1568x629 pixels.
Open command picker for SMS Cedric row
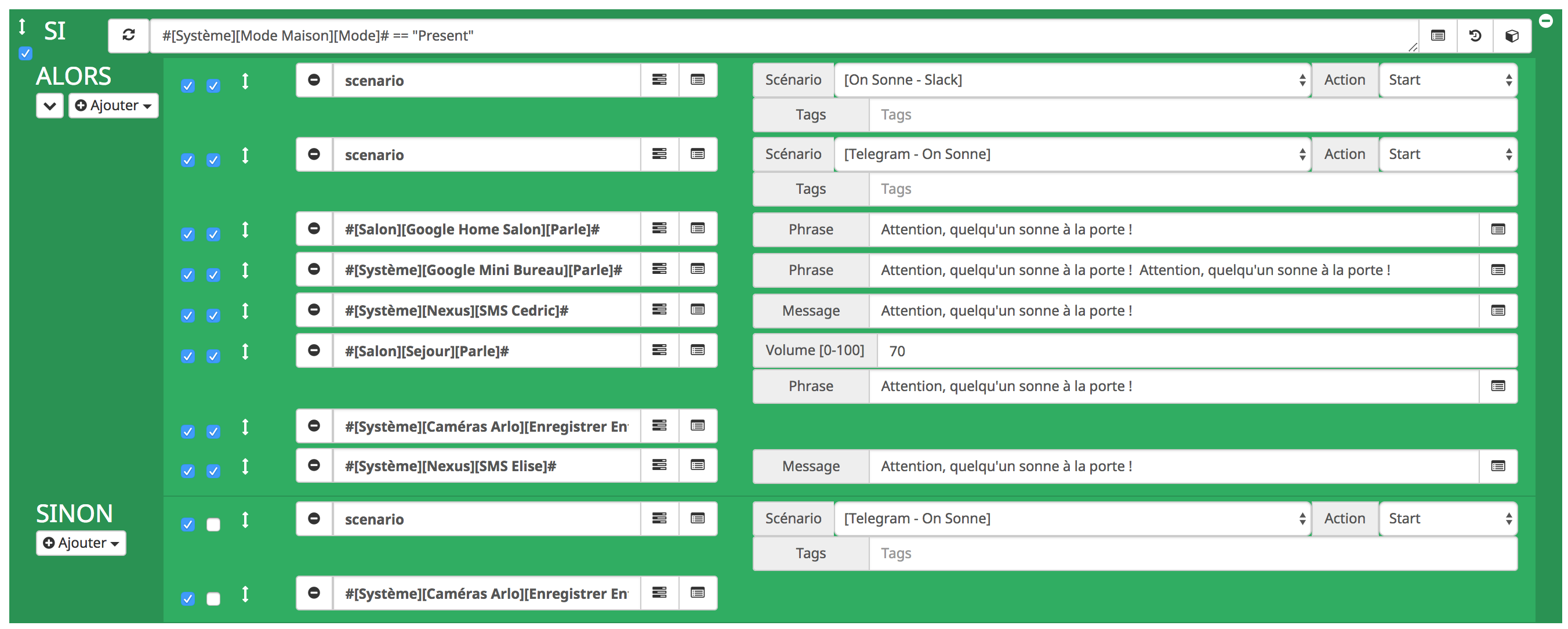(x=698, y=310)
